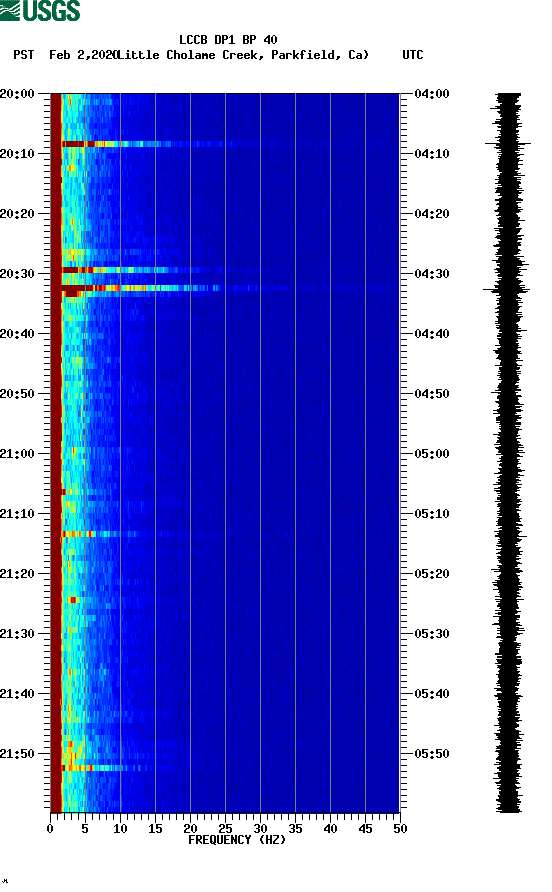
Task: Click the event streak near 21:52
Action: click(x=108, y=768)
